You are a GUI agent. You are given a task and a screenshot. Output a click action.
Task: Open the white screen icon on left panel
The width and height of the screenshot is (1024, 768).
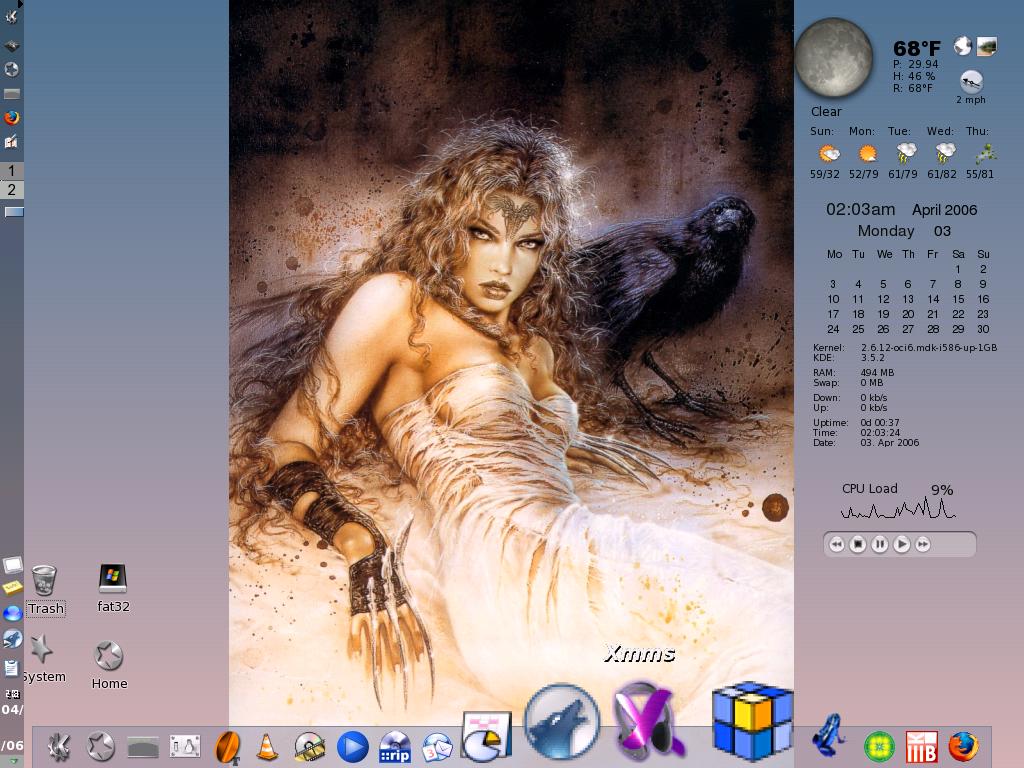[x=12, y=564]
